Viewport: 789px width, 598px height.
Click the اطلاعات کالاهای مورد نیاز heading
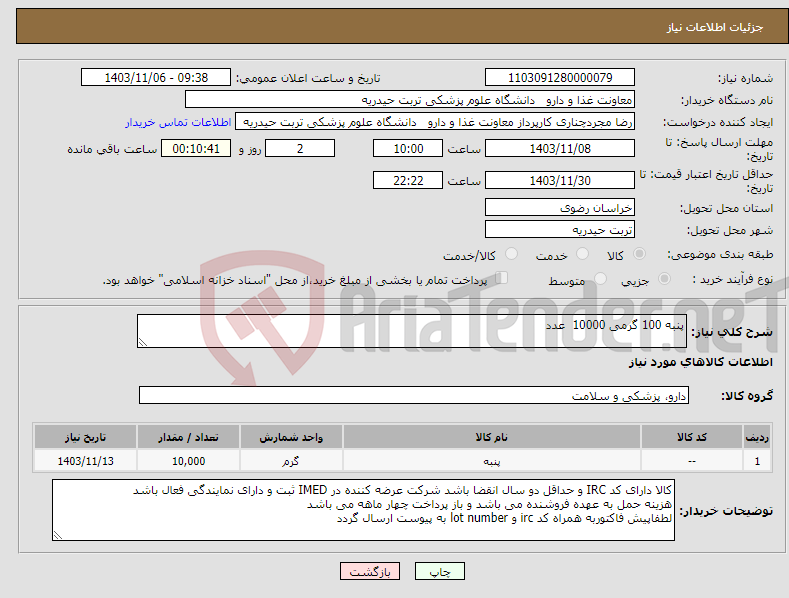[700, 362]
